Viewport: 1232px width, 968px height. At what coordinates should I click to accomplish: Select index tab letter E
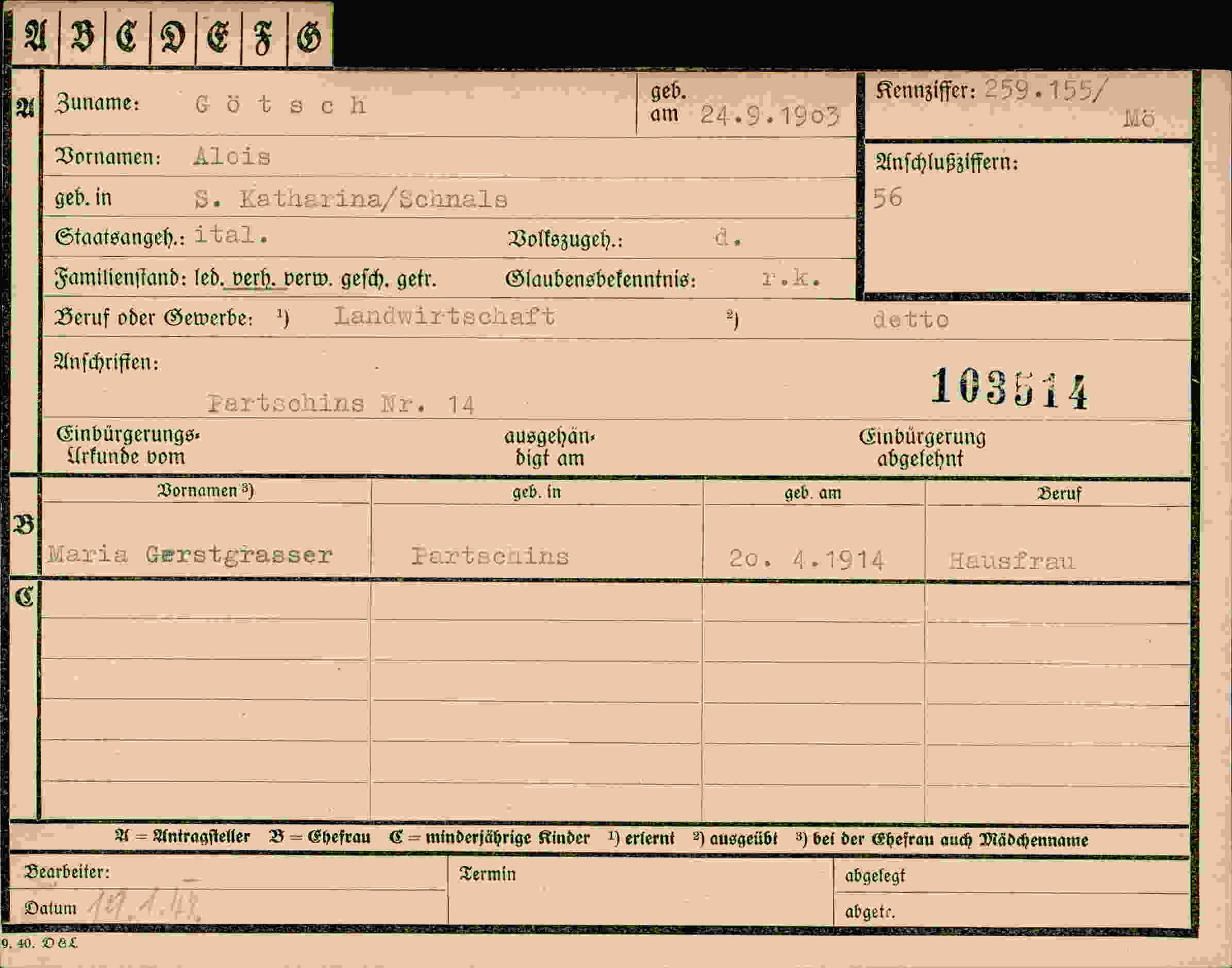[x=218, y=37]
